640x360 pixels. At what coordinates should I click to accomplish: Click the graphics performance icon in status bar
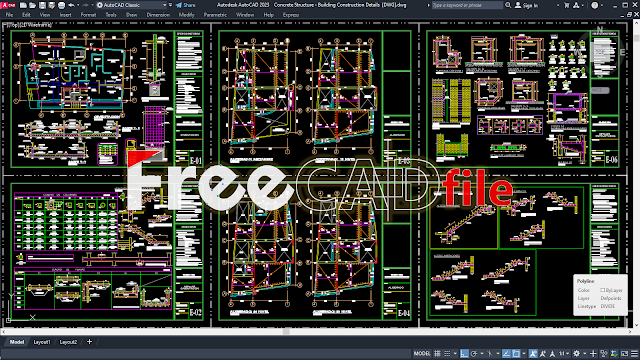coord(614,354)
